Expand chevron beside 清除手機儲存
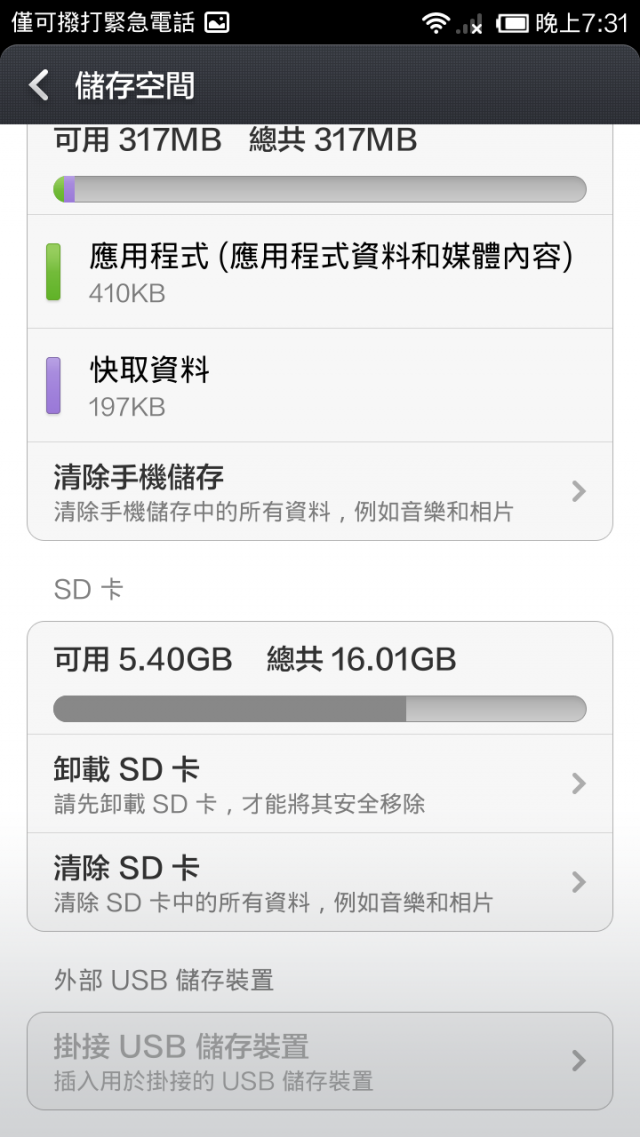 pyautogui.click(x=578, y=491)
